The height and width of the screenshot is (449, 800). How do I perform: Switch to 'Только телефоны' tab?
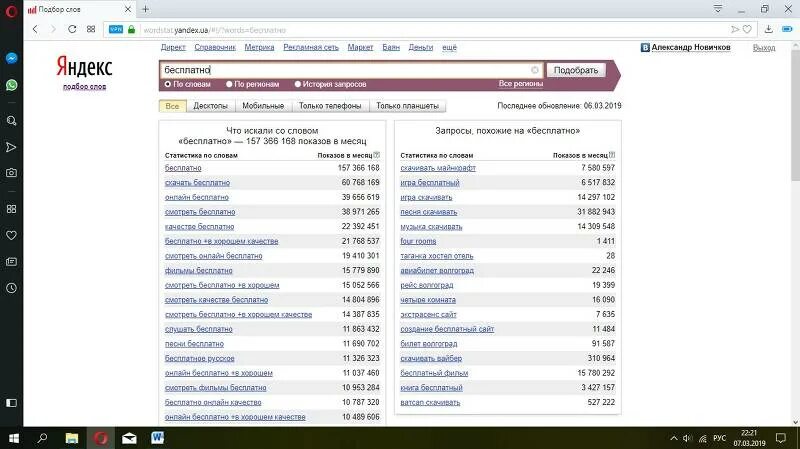(x=330, y=106)
